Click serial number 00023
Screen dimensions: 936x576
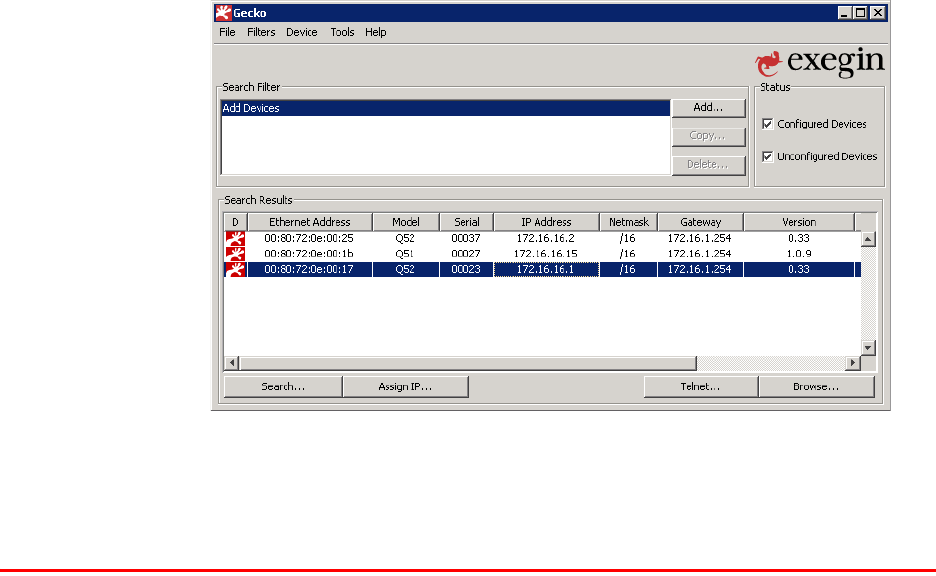click(466, 269)
